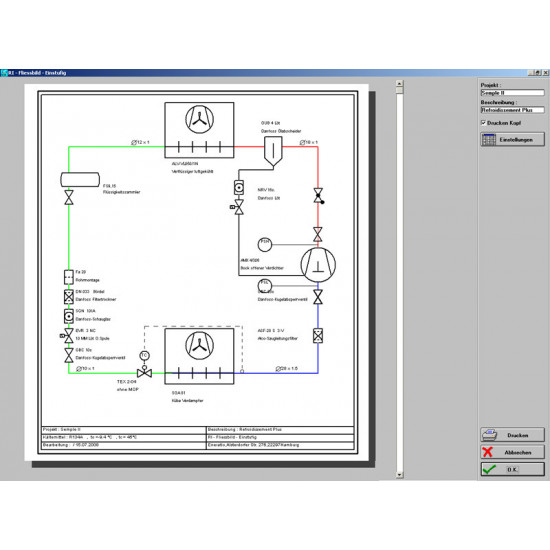
Task: Cancel with the Abbrechen button
Action: pyautogui.click(x=512, y=452)
